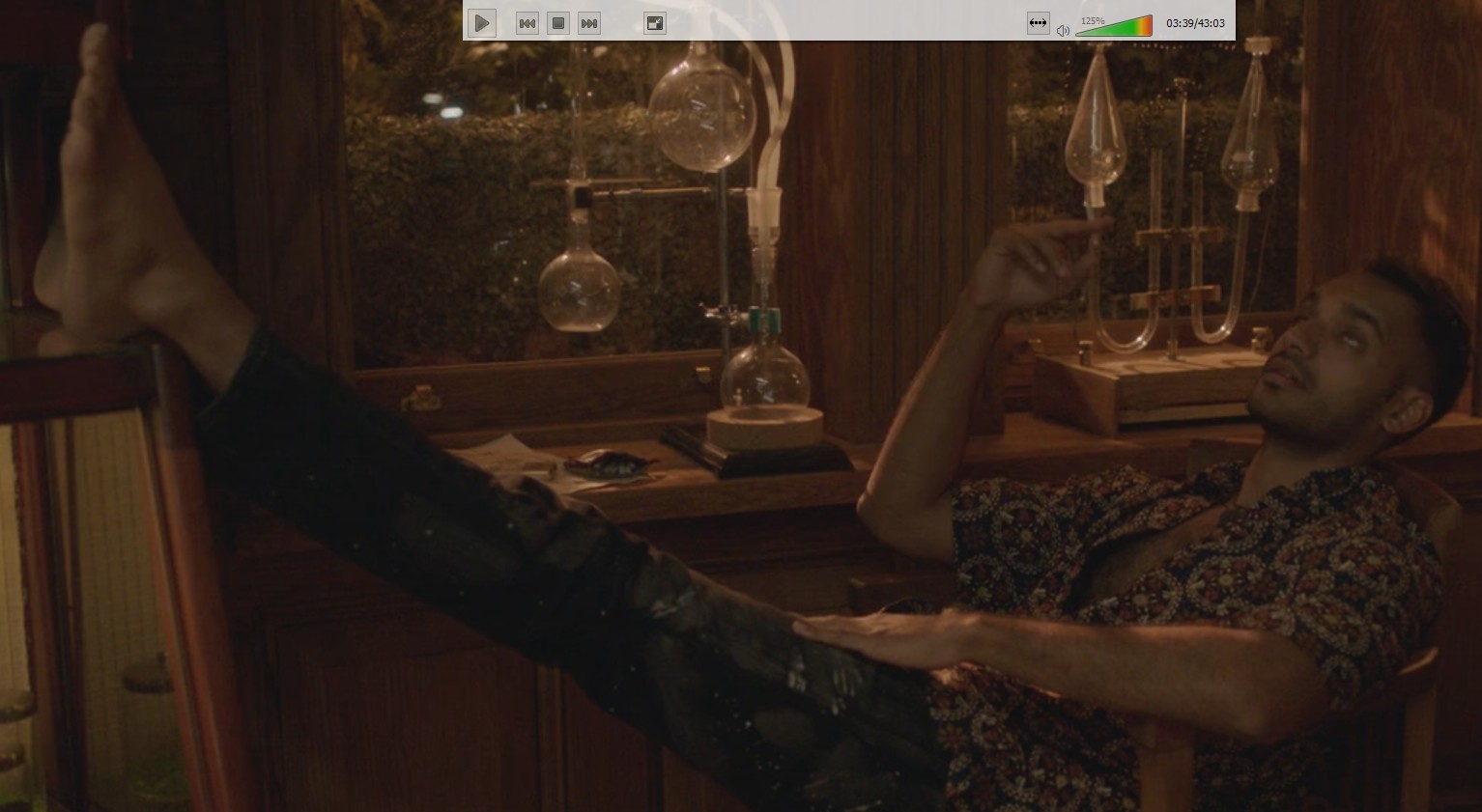Click the double-arrow icon beside the speaker
The image size is (1482, 812).
pyautogui.click(x=1037, y=23)
